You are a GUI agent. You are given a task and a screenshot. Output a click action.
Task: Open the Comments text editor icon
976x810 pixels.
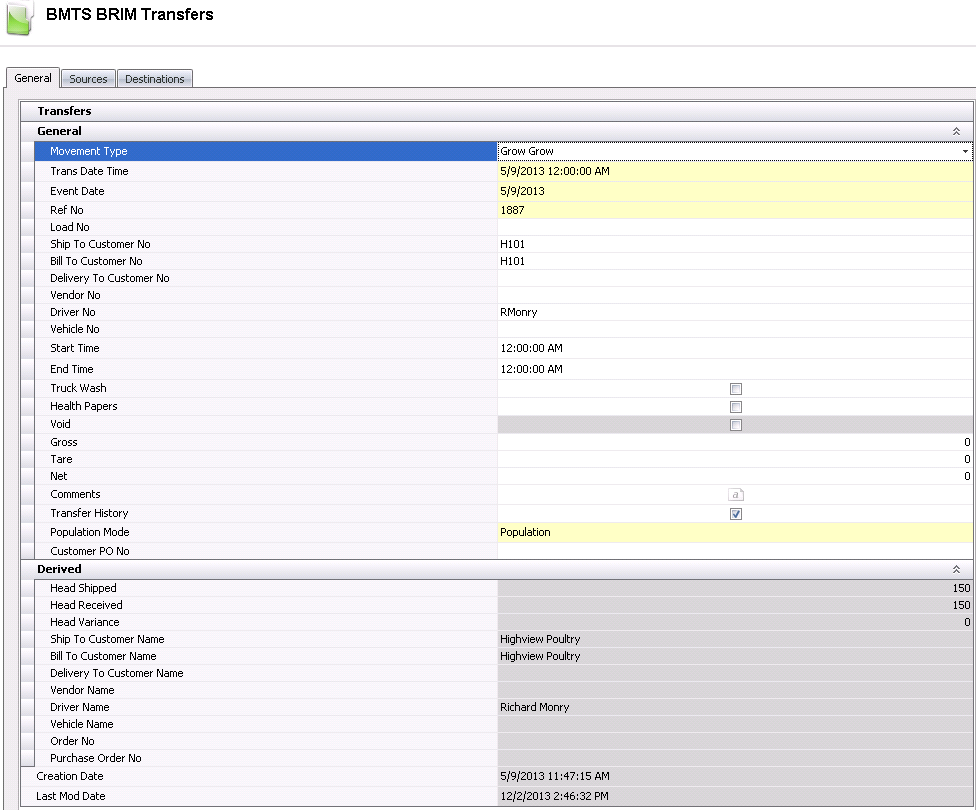[735, 494]
